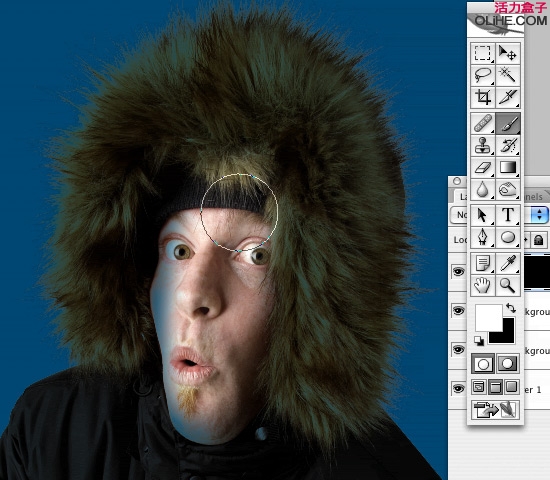The height and width of the screenshot is (480, 550).
Task: Hide the top black layer eye icon
Action: click(458, 271)
